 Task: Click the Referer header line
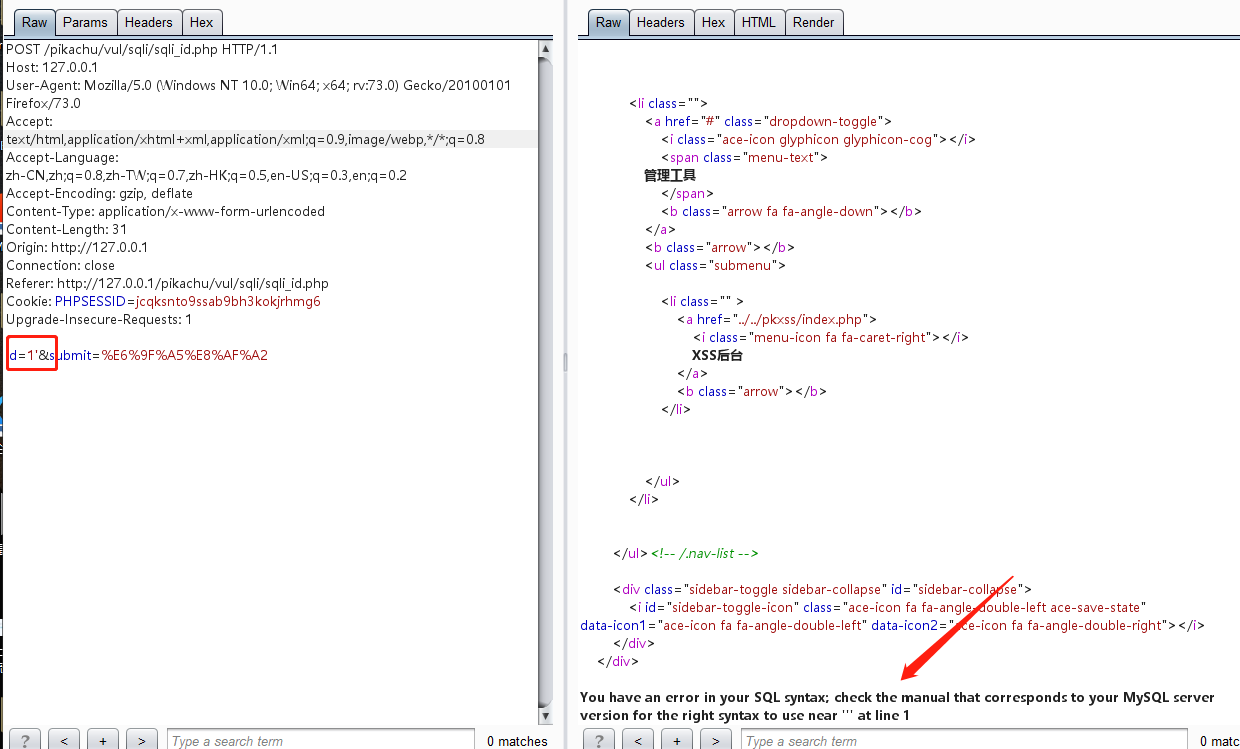point(167,283)
